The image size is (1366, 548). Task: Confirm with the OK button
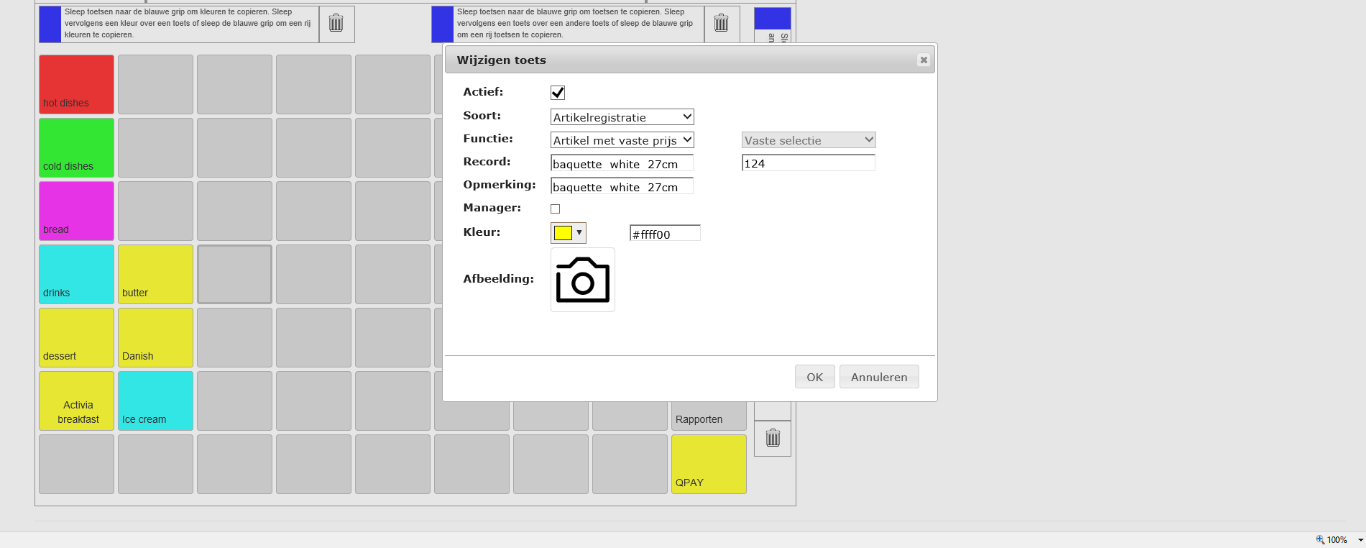(814, 377)
